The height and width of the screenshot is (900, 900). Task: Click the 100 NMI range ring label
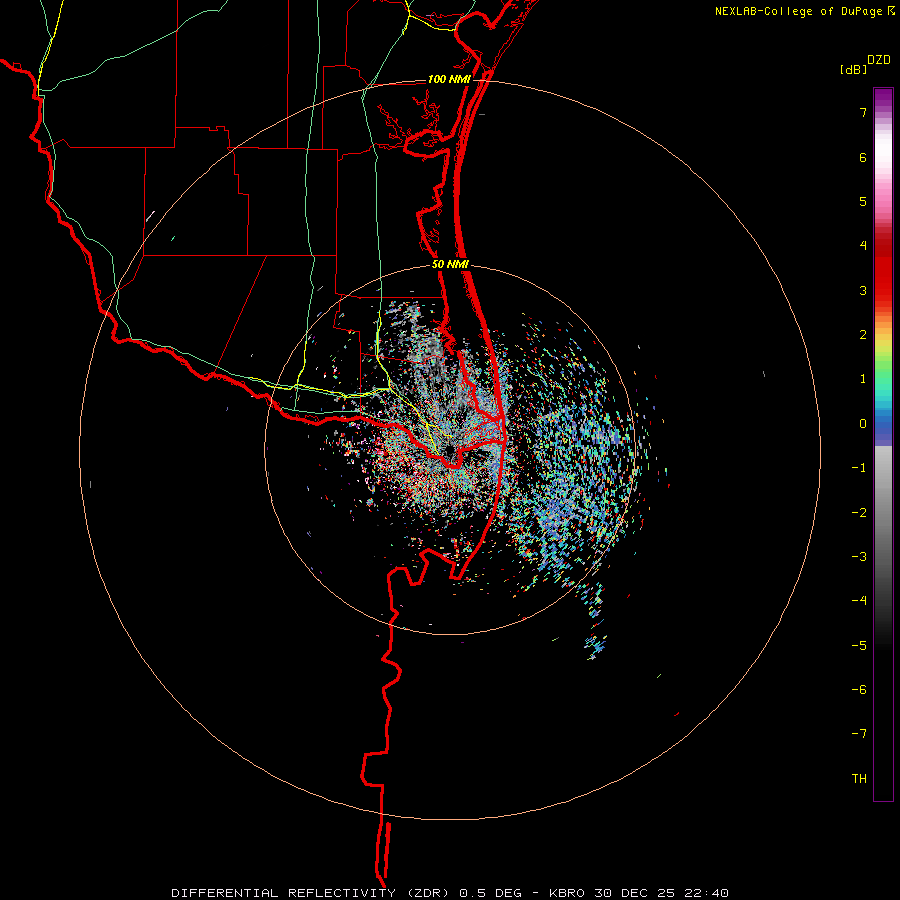(449, 79)
